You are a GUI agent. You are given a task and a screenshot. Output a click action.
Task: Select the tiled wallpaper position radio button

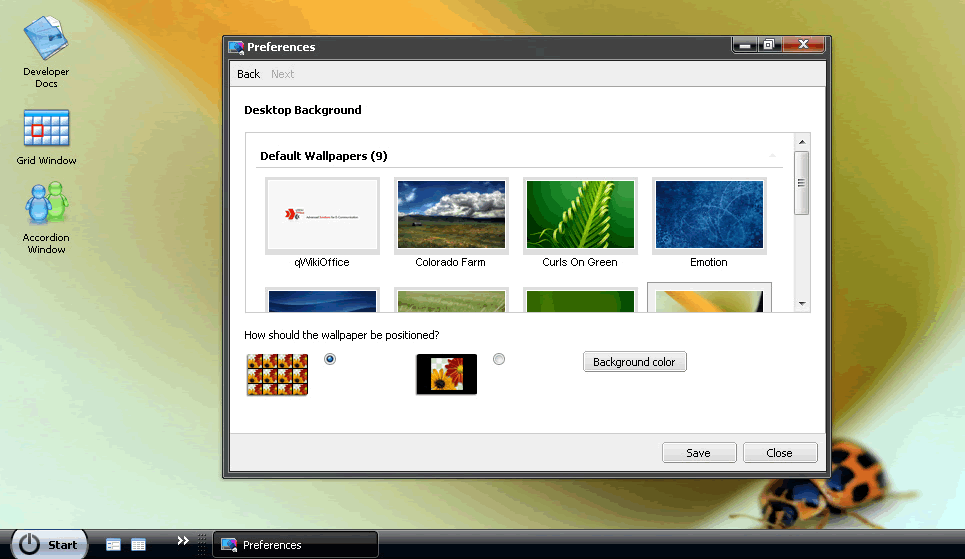[x=330, y=359]
